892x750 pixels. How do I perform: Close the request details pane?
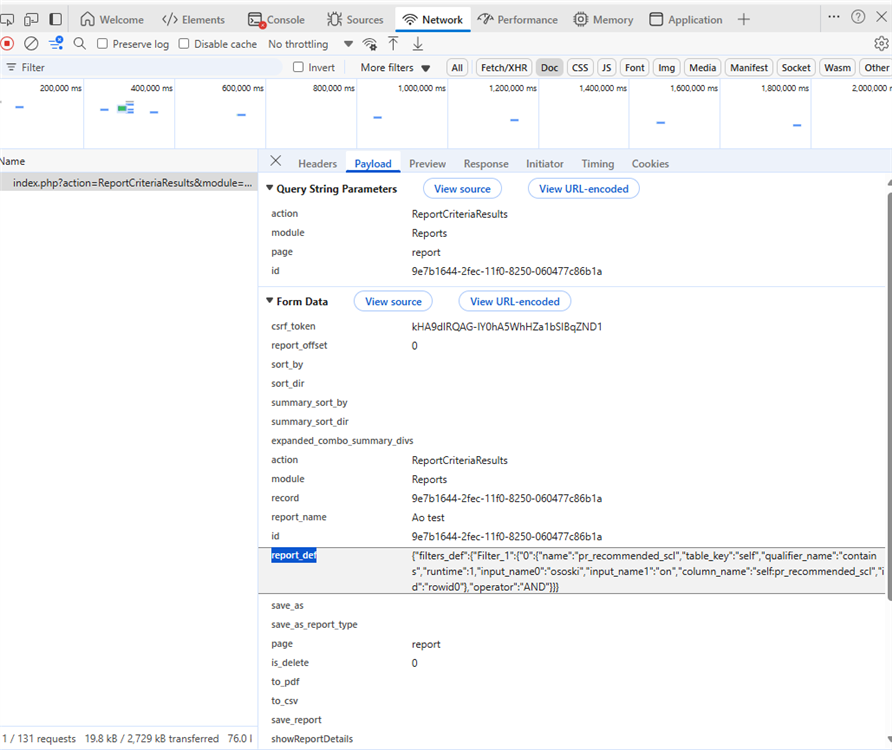coord(276,162)
